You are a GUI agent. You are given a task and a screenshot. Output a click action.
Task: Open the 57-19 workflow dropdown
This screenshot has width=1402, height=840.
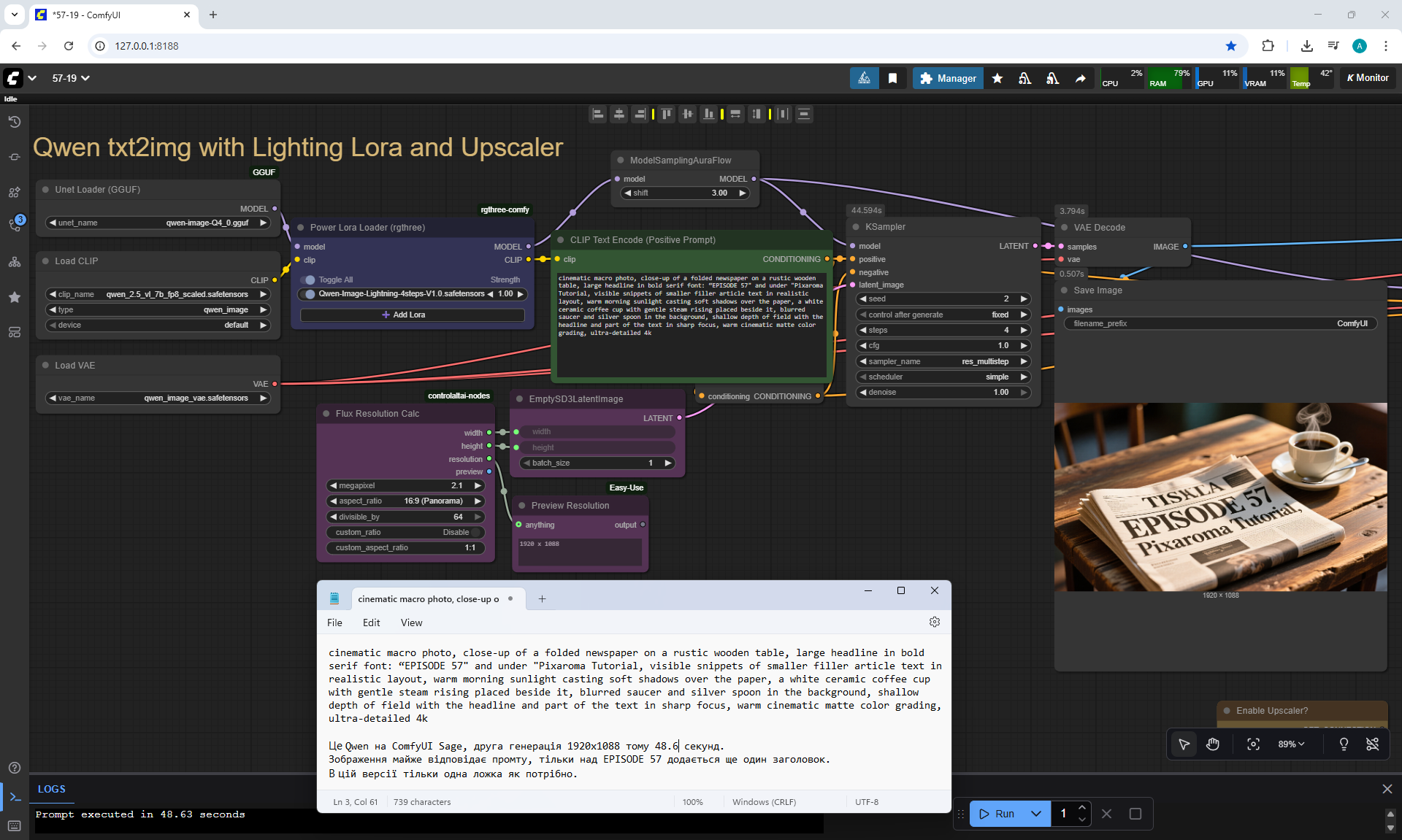coord(71,78)
